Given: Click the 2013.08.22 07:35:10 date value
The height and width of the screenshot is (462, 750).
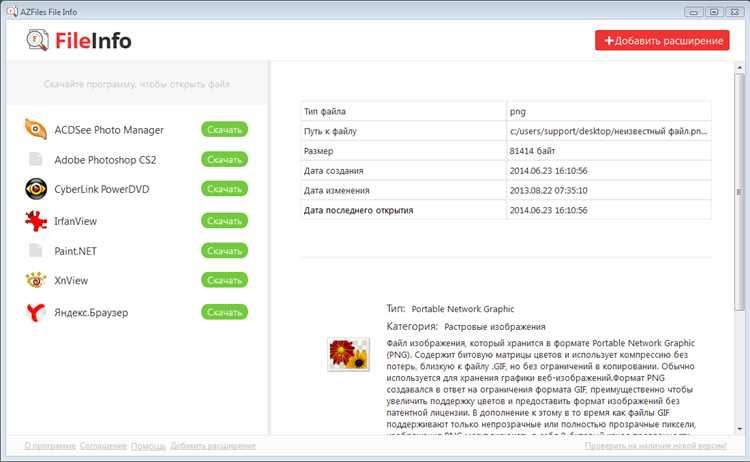Looking at the screenshot, I should (x=549, y=190).
